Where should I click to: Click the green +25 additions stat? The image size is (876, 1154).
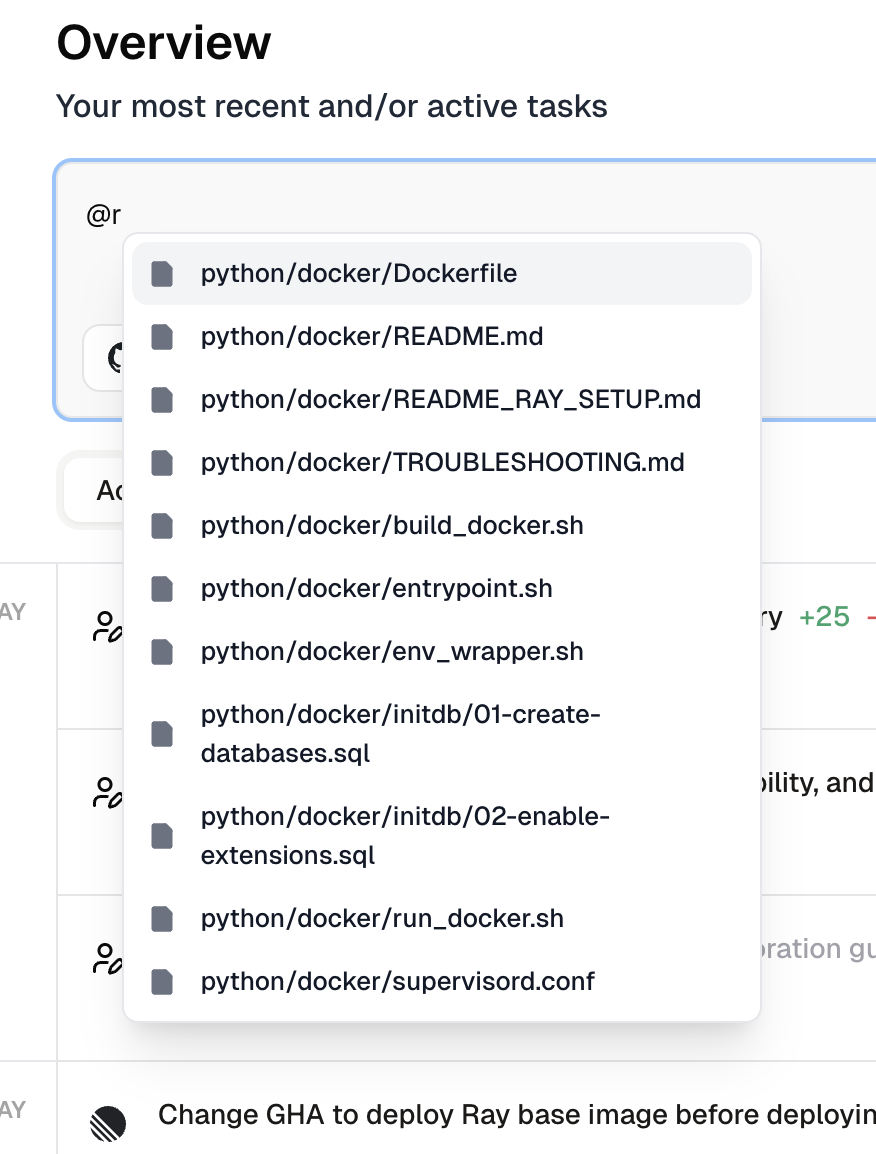click(824, 618)
